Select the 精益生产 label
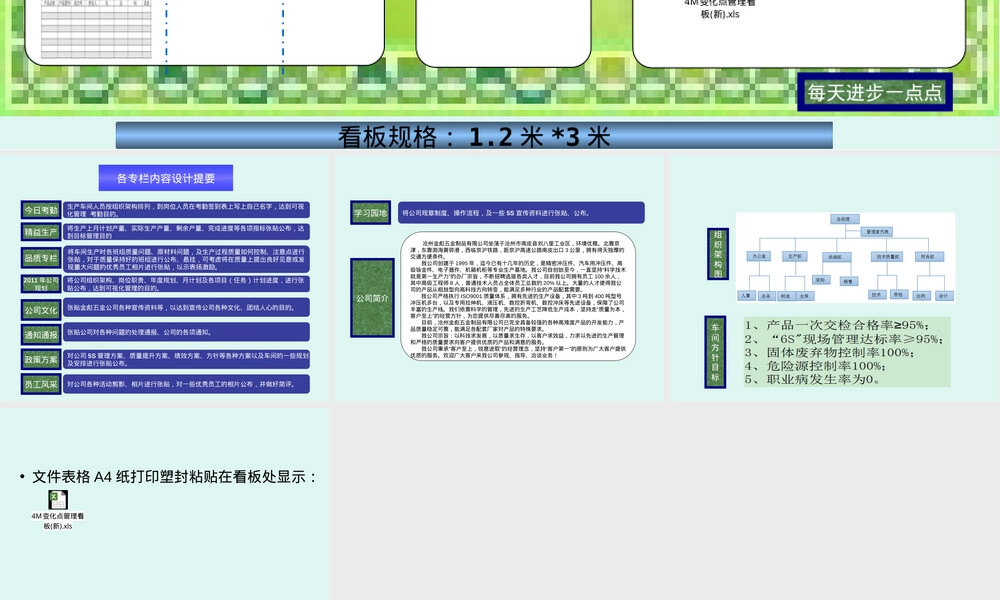 coord(41,232)
